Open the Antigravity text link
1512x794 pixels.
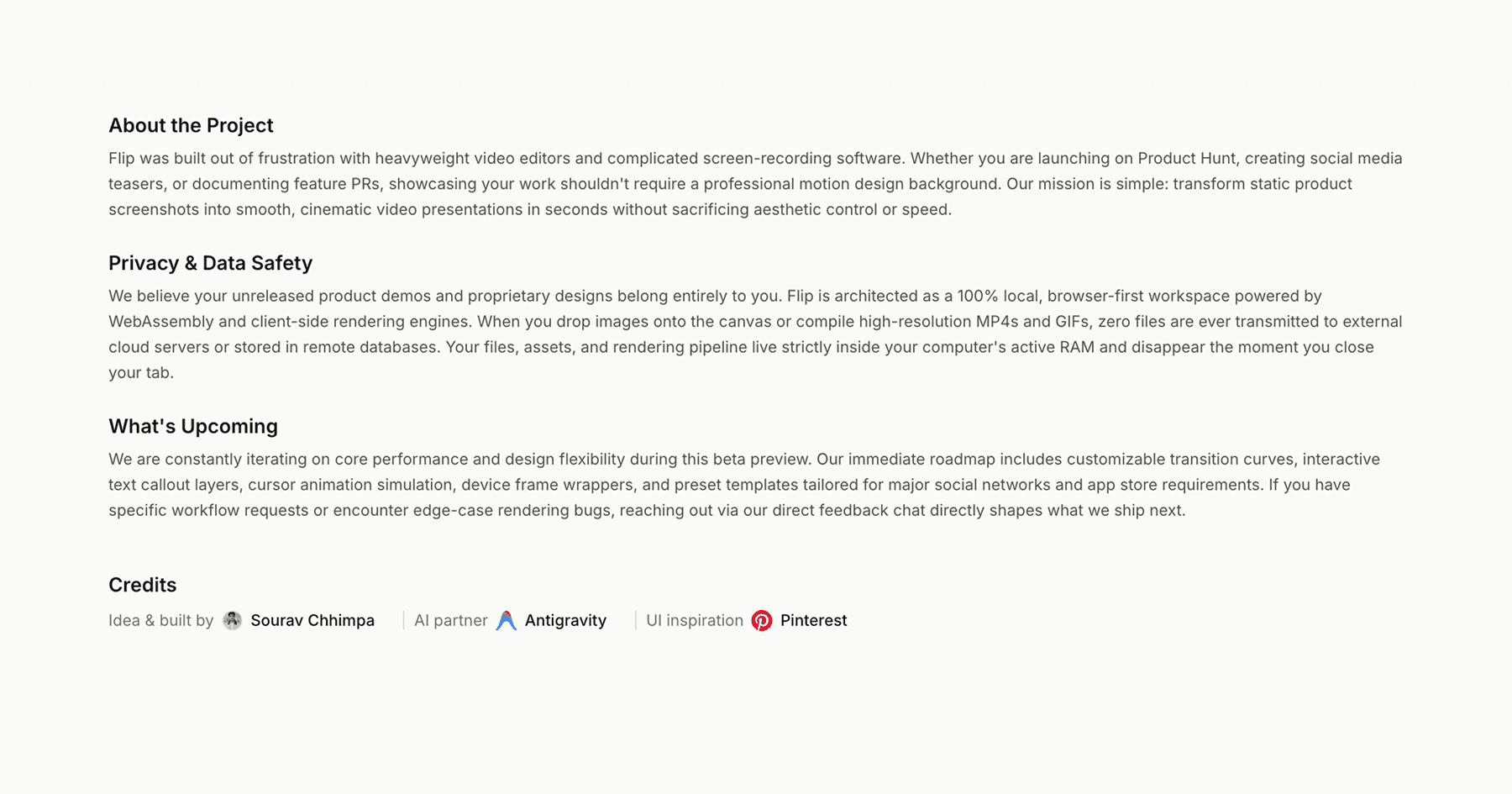pos(565,620)
